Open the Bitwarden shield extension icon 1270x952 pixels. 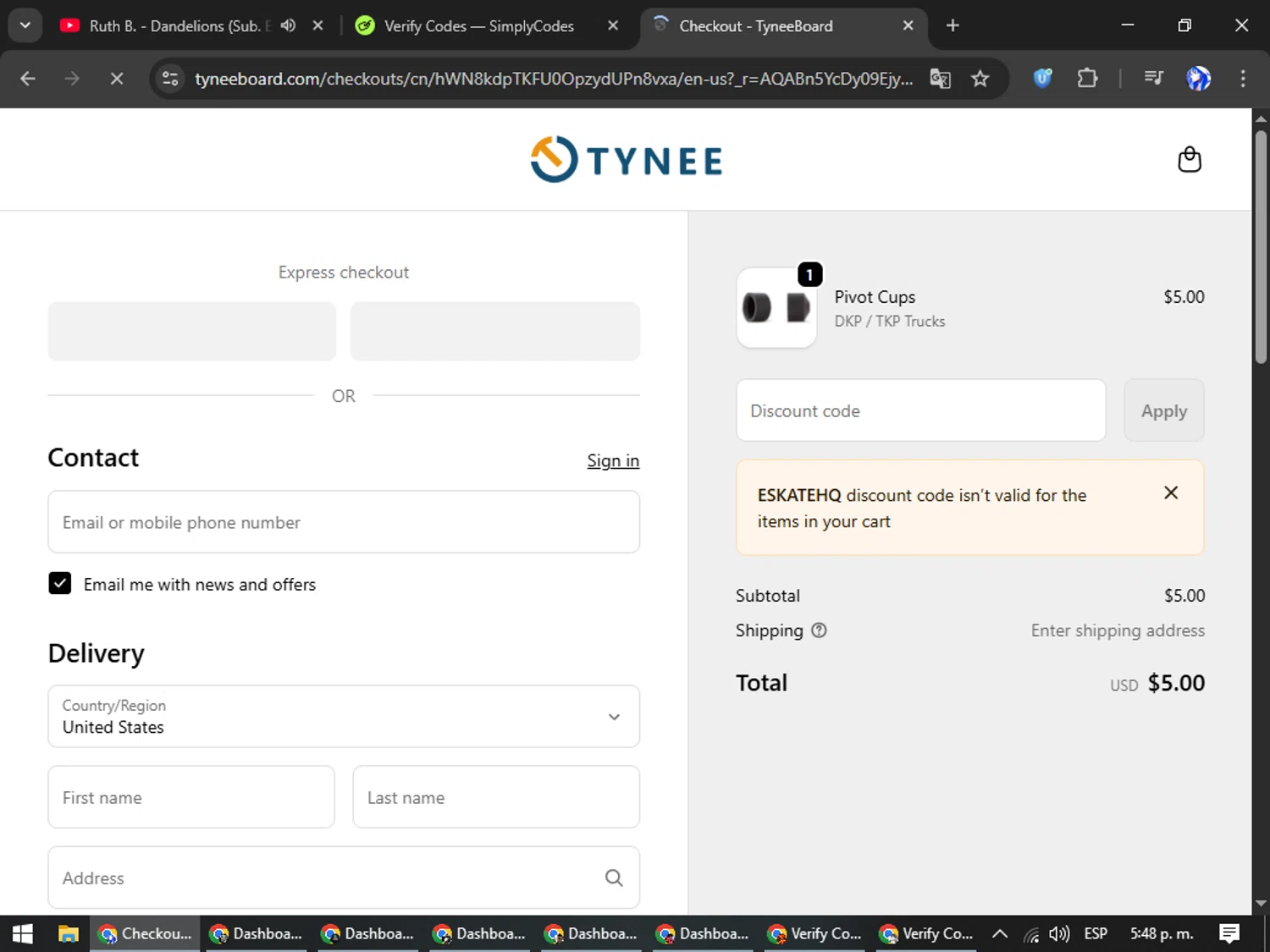coord(1042,79)
